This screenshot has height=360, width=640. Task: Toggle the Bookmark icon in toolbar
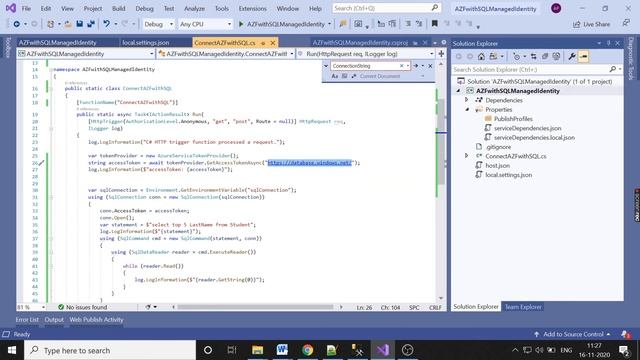[x=434, y=24]
